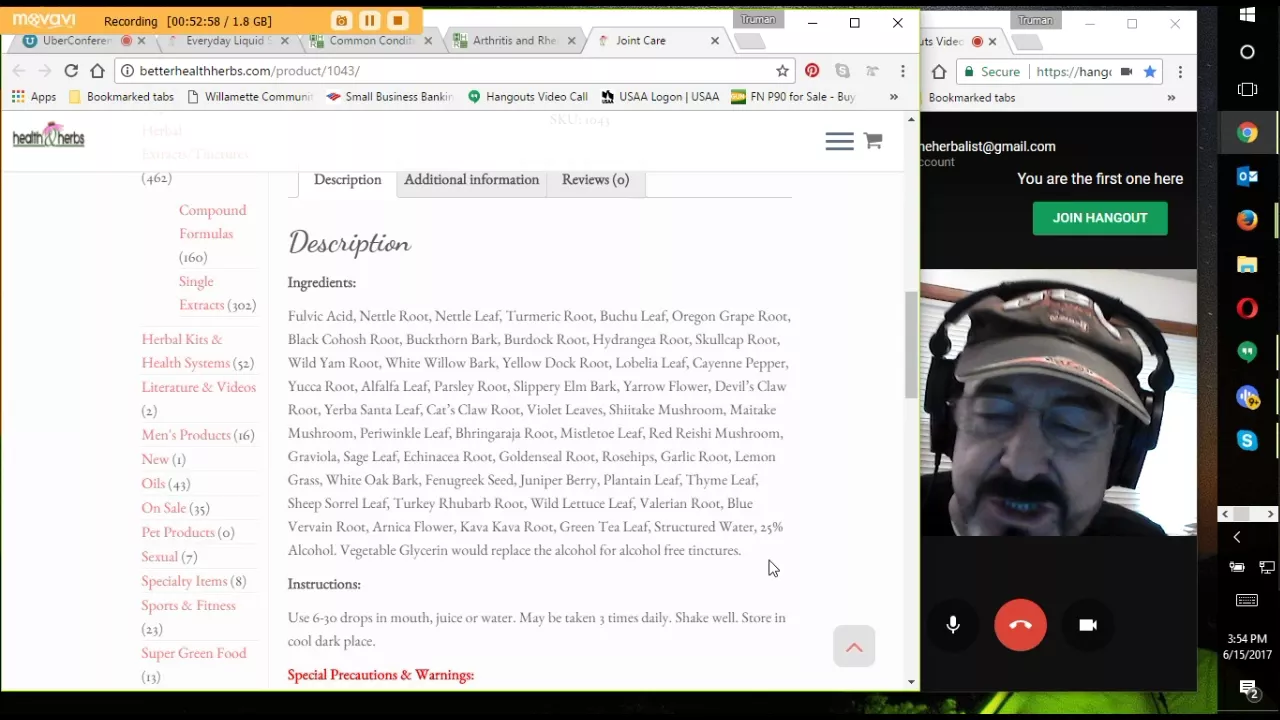Reload the betterhealthherbs page
The width and height of the screenshot is (1280, 720).
(x=71, y=71)
